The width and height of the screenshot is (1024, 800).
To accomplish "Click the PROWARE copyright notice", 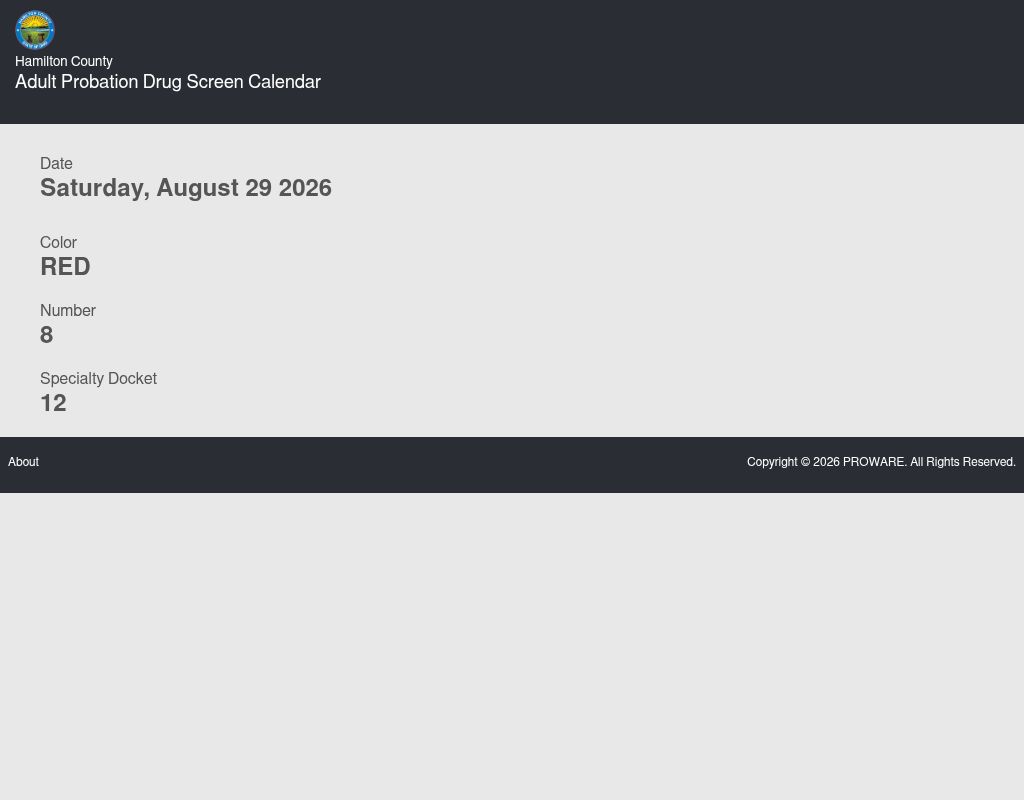I will pyautogui.click(x=881, y=462).
